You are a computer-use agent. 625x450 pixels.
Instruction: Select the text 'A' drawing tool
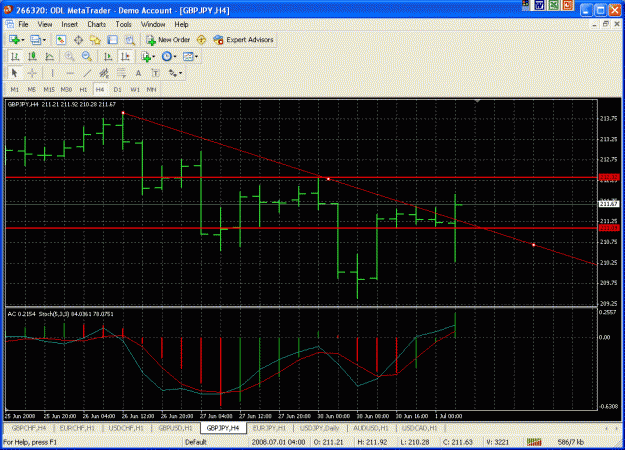138,73
